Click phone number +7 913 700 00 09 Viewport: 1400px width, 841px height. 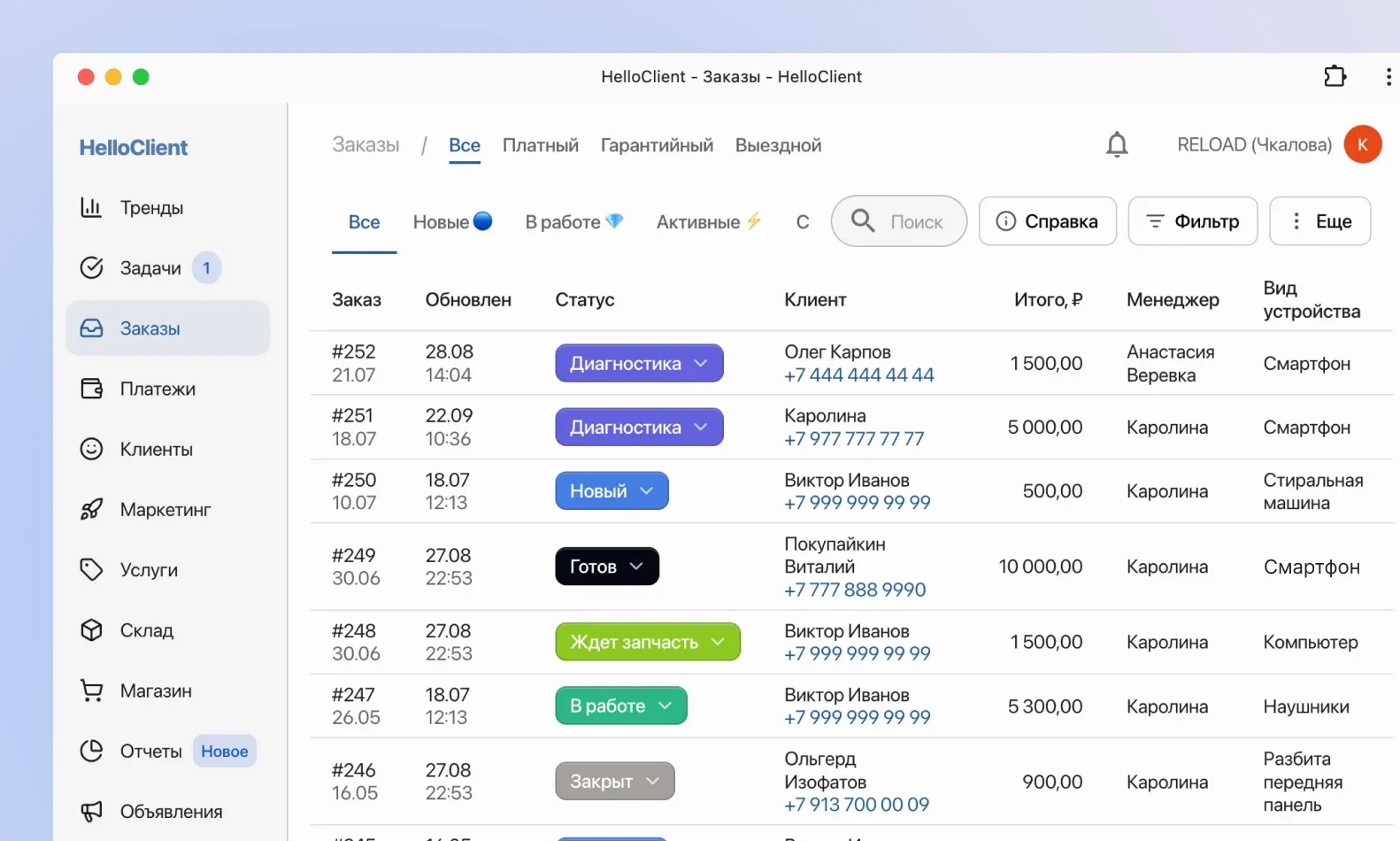pos(857,805)
